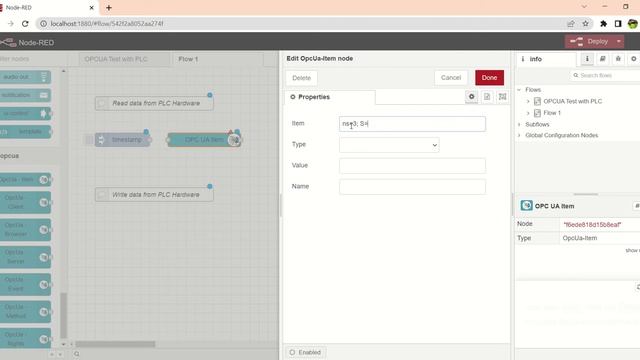
Task: Click the Value input field
Action: click(x=412, y=166)
